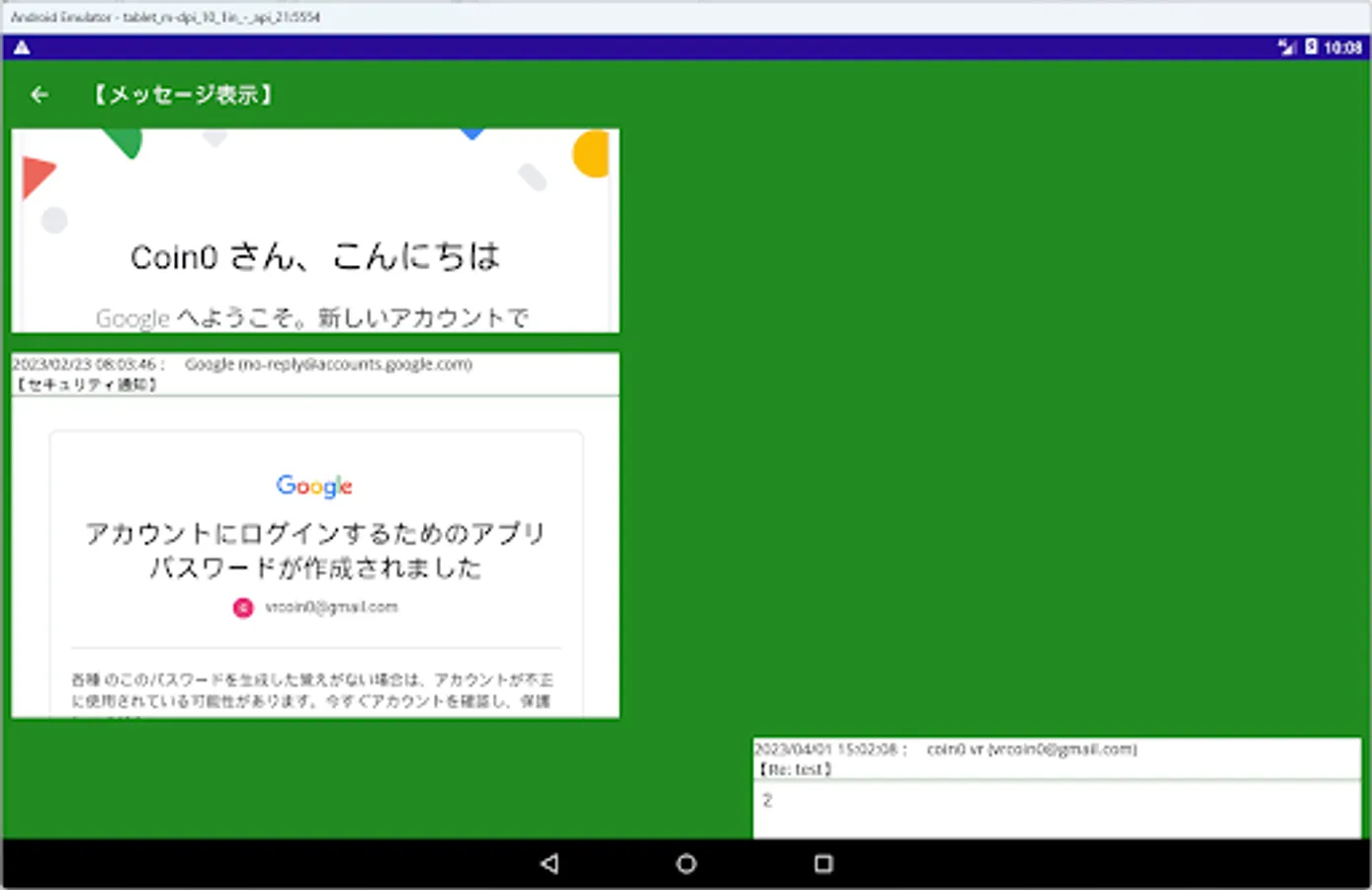The height and width of the screenshot is (890, 1372).
Task: Select the 2023/04/01 15:02:08 coin0 vr message header
Action: tap(946, 750)
